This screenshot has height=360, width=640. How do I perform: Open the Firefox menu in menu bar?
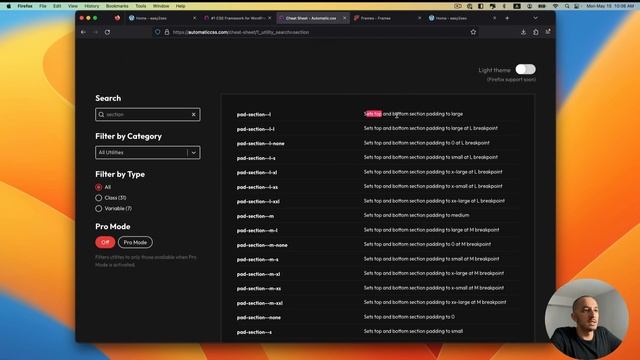[x=25, y=6]
